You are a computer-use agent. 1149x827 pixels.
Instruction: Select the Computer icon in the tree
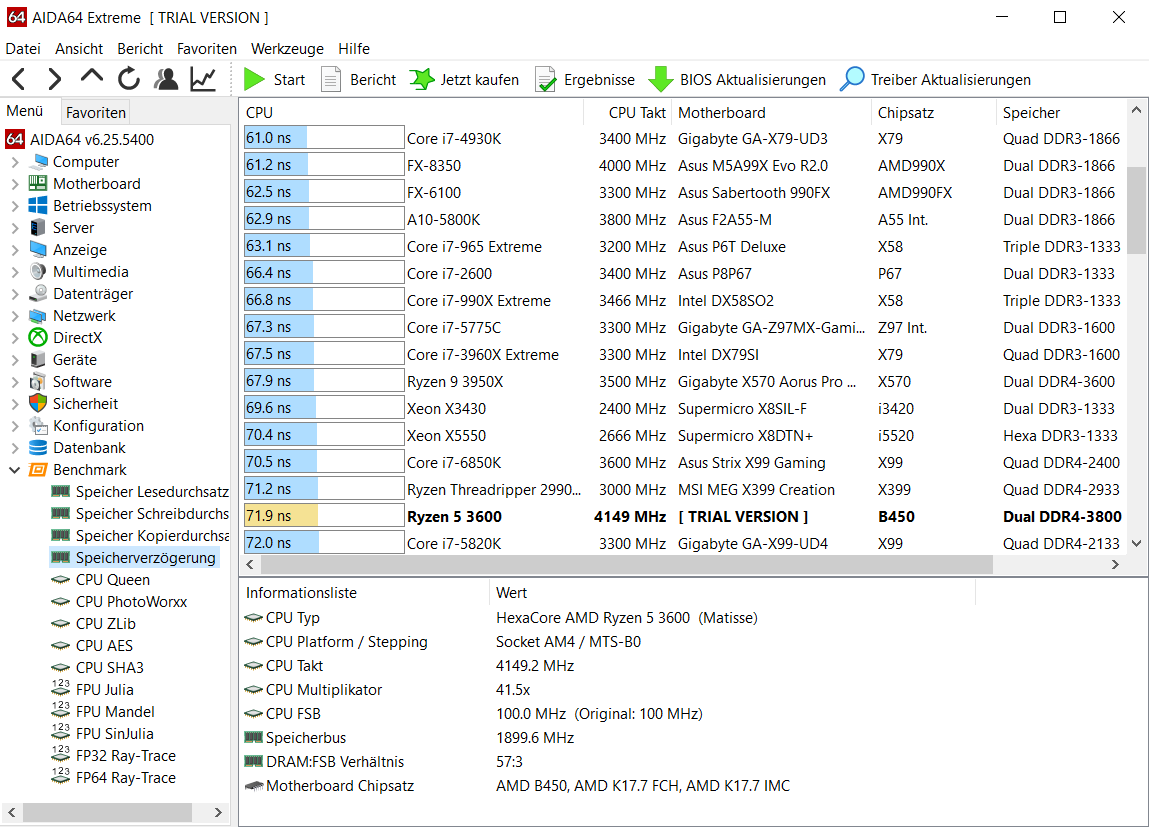click(38, 162)
